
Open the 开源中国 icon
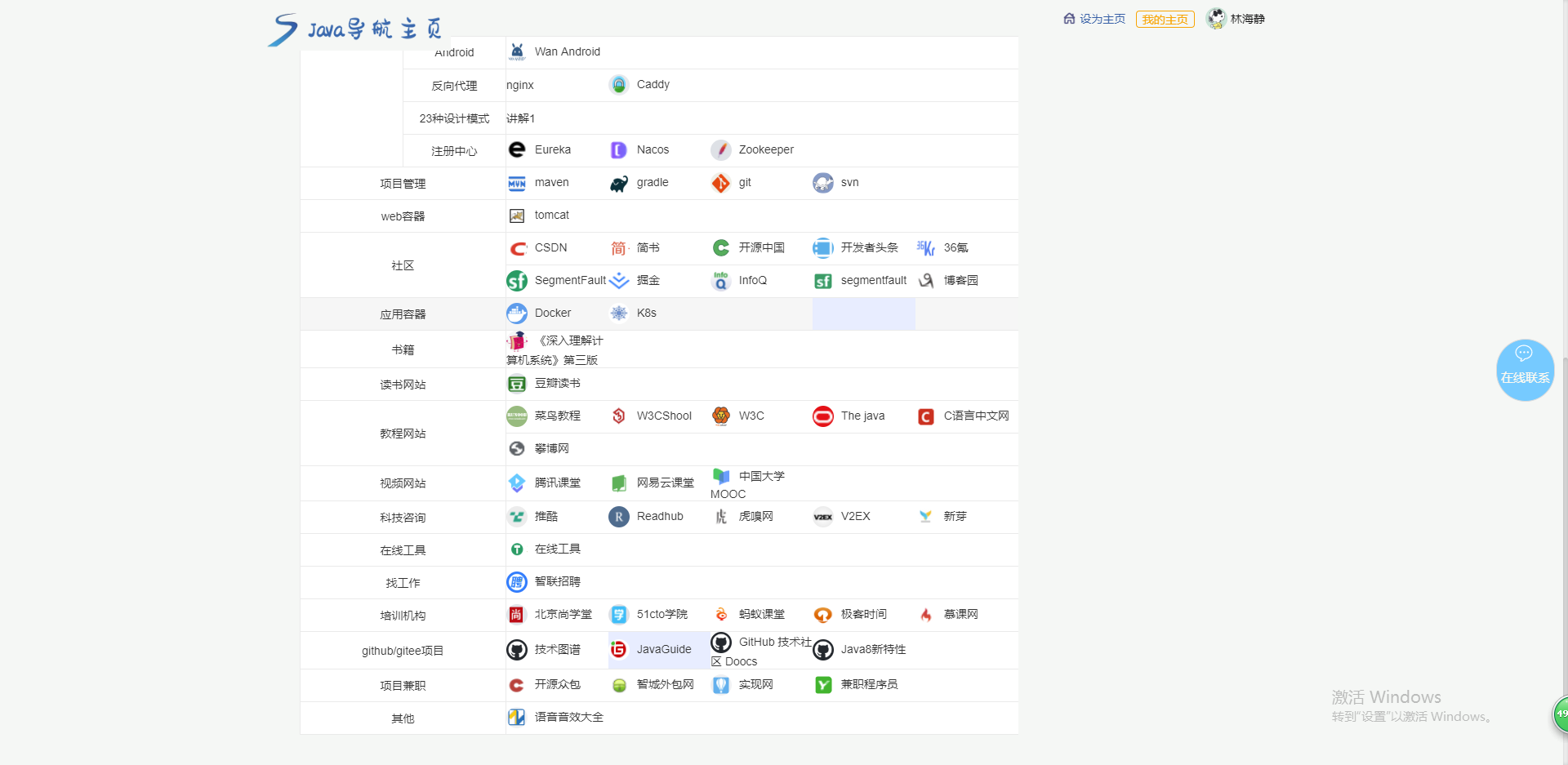pyautogui.click(x=721, y=247)
